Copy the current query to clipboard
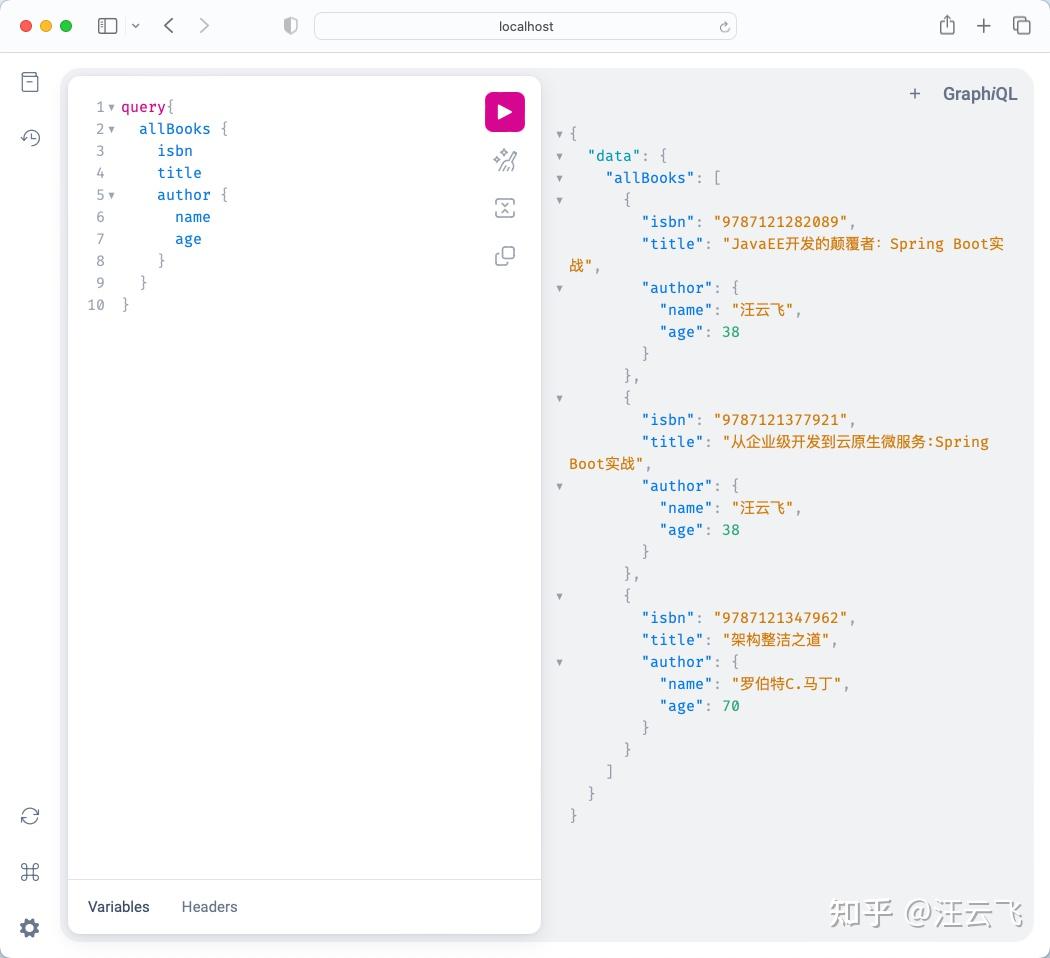 (x=504, y=256)
